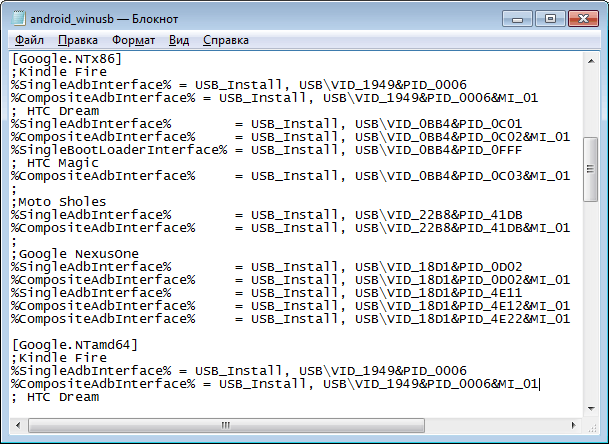This screenshot has width=610, height=446.
Task: Click the line ending with PID_41DB
Action: click(266, 215)
